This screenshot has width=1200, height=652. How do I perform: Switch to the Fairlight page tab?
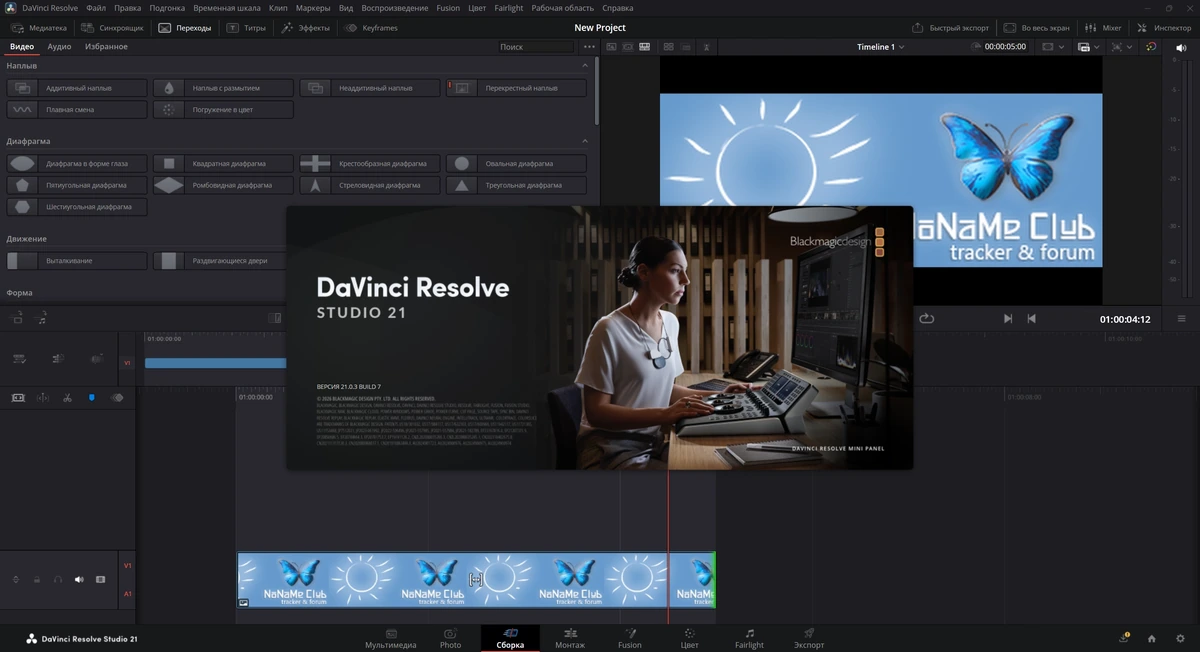[750, 639]
